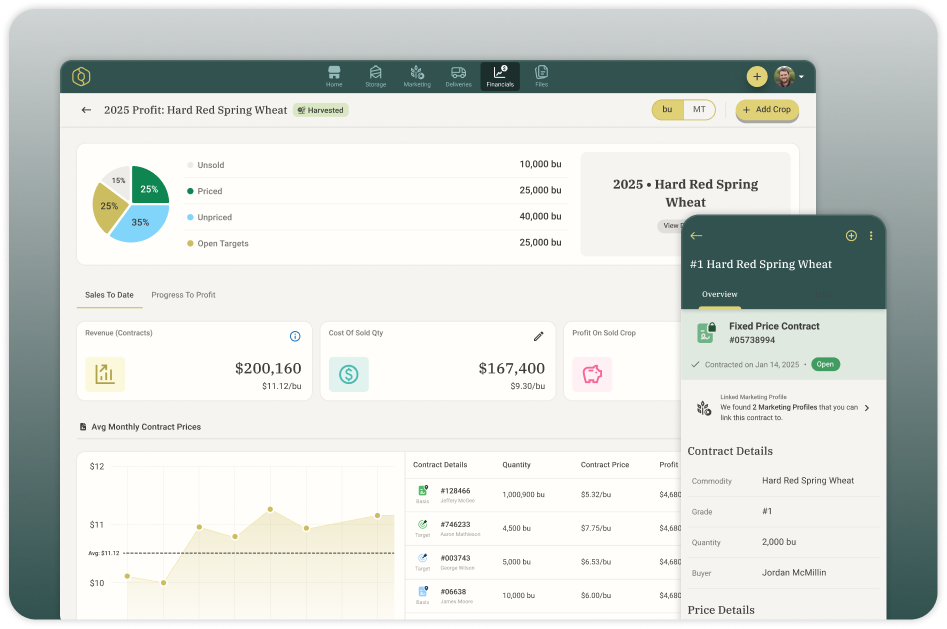The image size is (947, 629).
Task: Click the back arrow beside 2025 Profit
Action: coord(86,110)
